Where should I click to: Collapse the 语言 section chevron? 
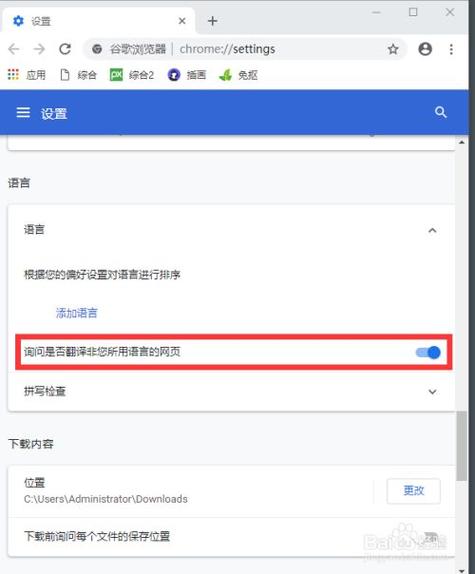click(432, 230)
